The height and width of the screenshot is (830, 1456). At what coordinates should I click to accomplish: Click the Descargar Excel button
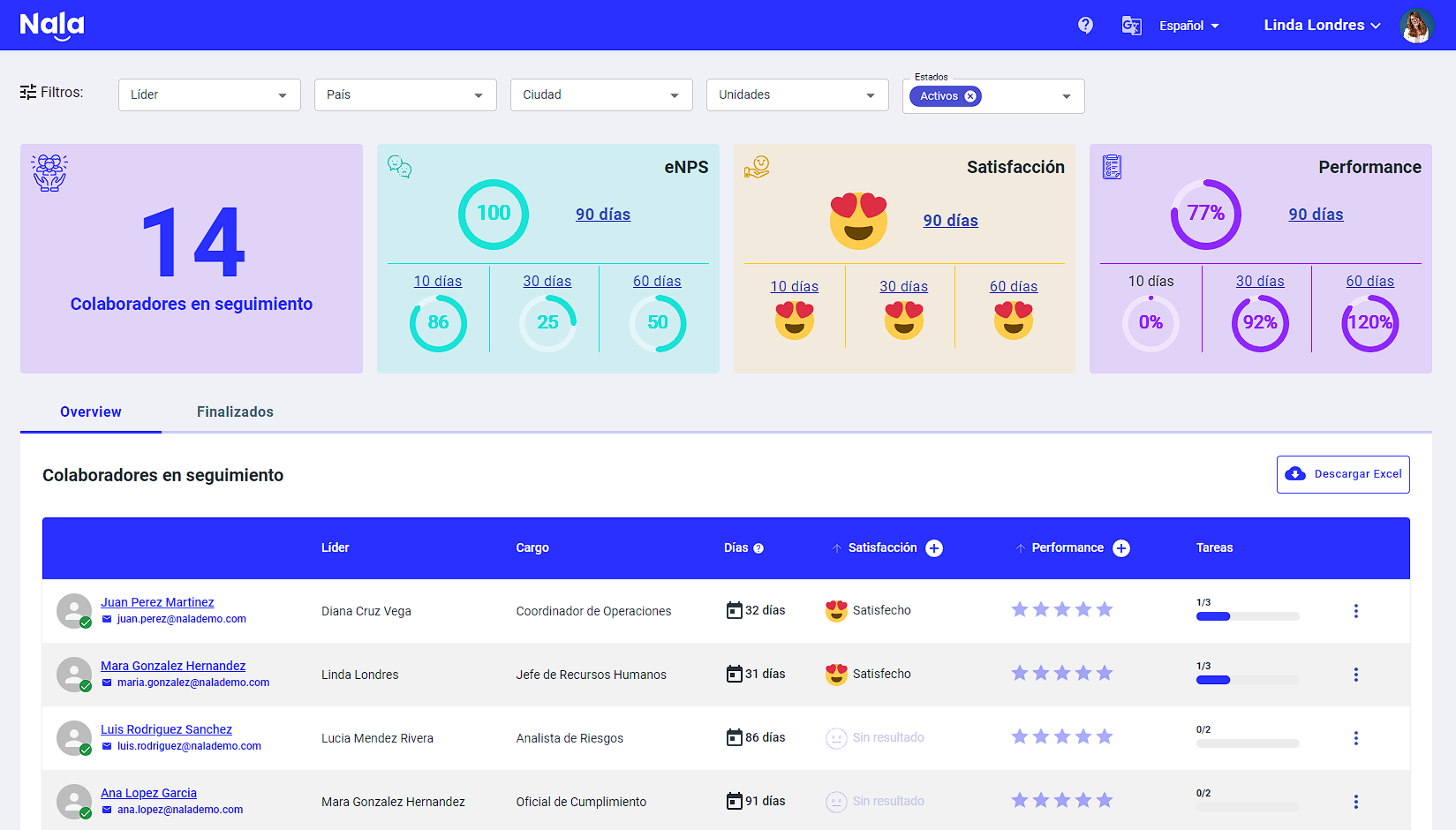pos(1342,474)
